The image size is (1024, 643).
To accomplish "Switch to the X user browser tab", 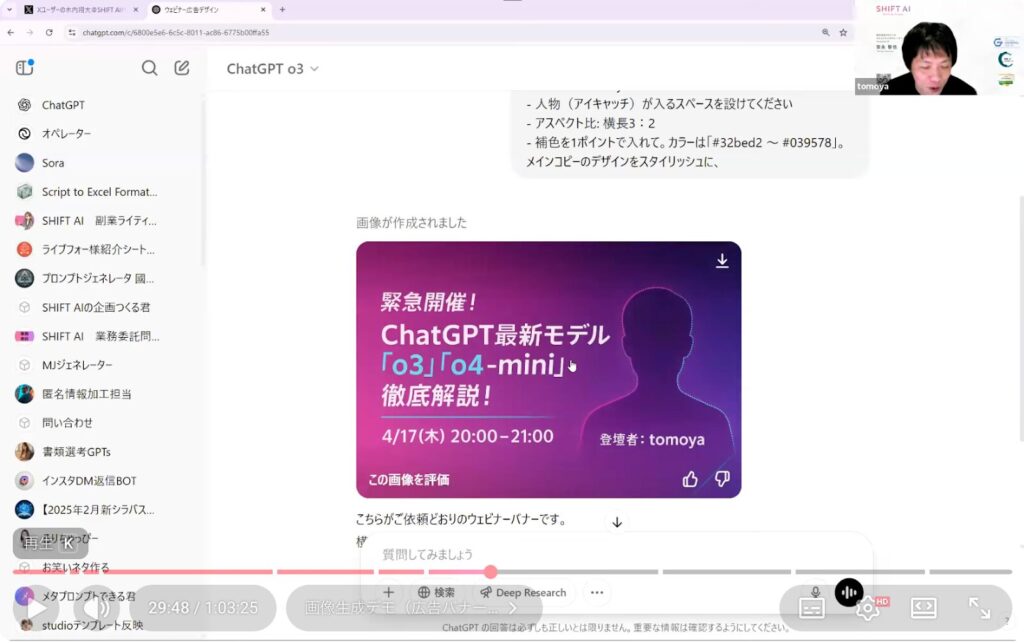I will click(x=74, y=9).
